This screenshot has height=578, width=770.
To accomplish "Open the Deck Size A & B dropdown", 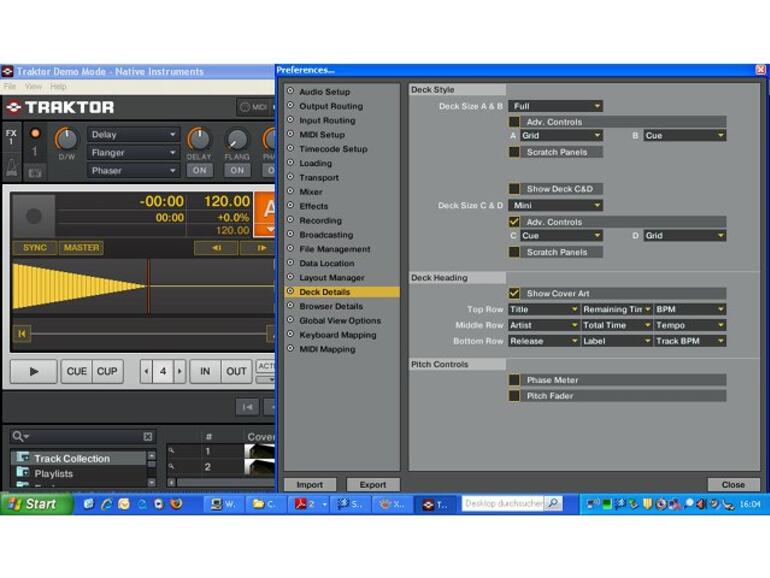I will [x=555, y=106].
